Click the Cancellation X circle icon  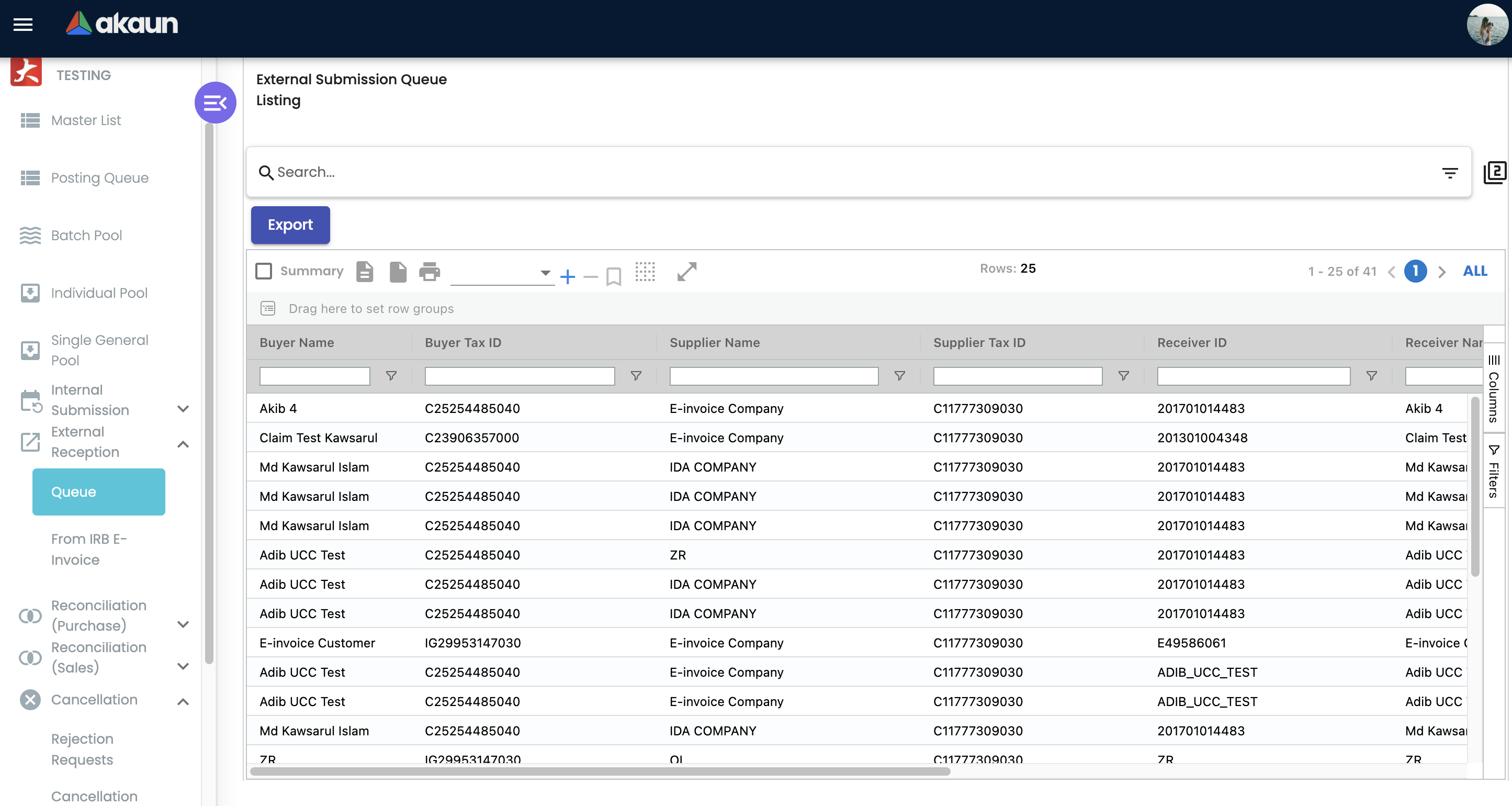point(30,700)
